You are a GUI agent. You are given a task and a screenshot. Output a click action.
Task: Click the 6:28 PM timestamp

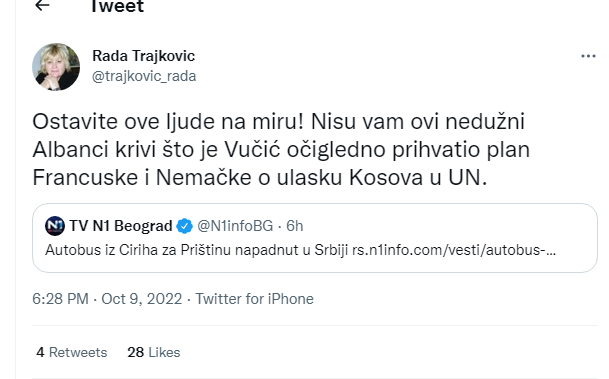60,299
